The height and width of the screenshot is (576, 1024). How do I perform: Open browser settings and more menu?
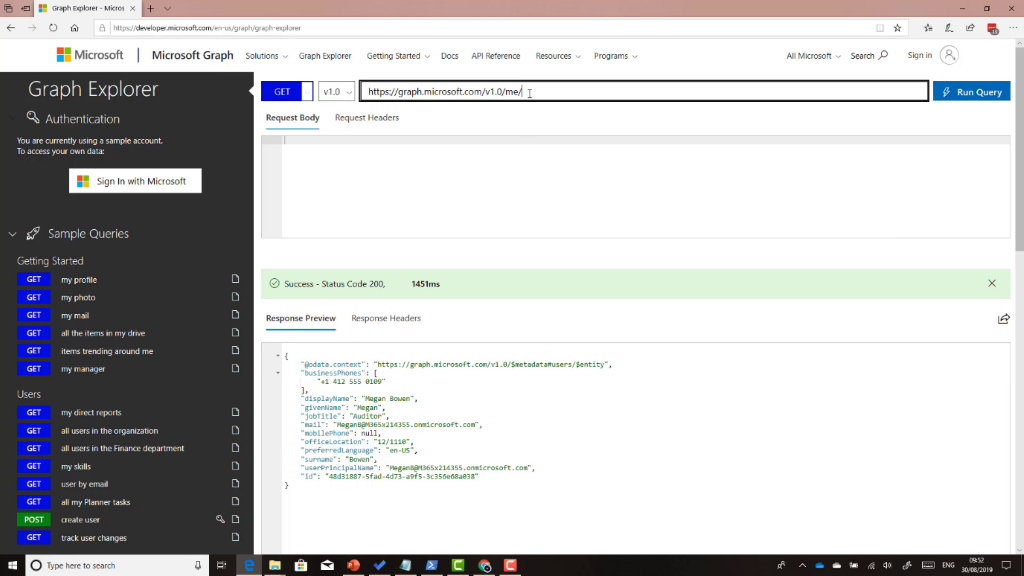click(1013, 27)
